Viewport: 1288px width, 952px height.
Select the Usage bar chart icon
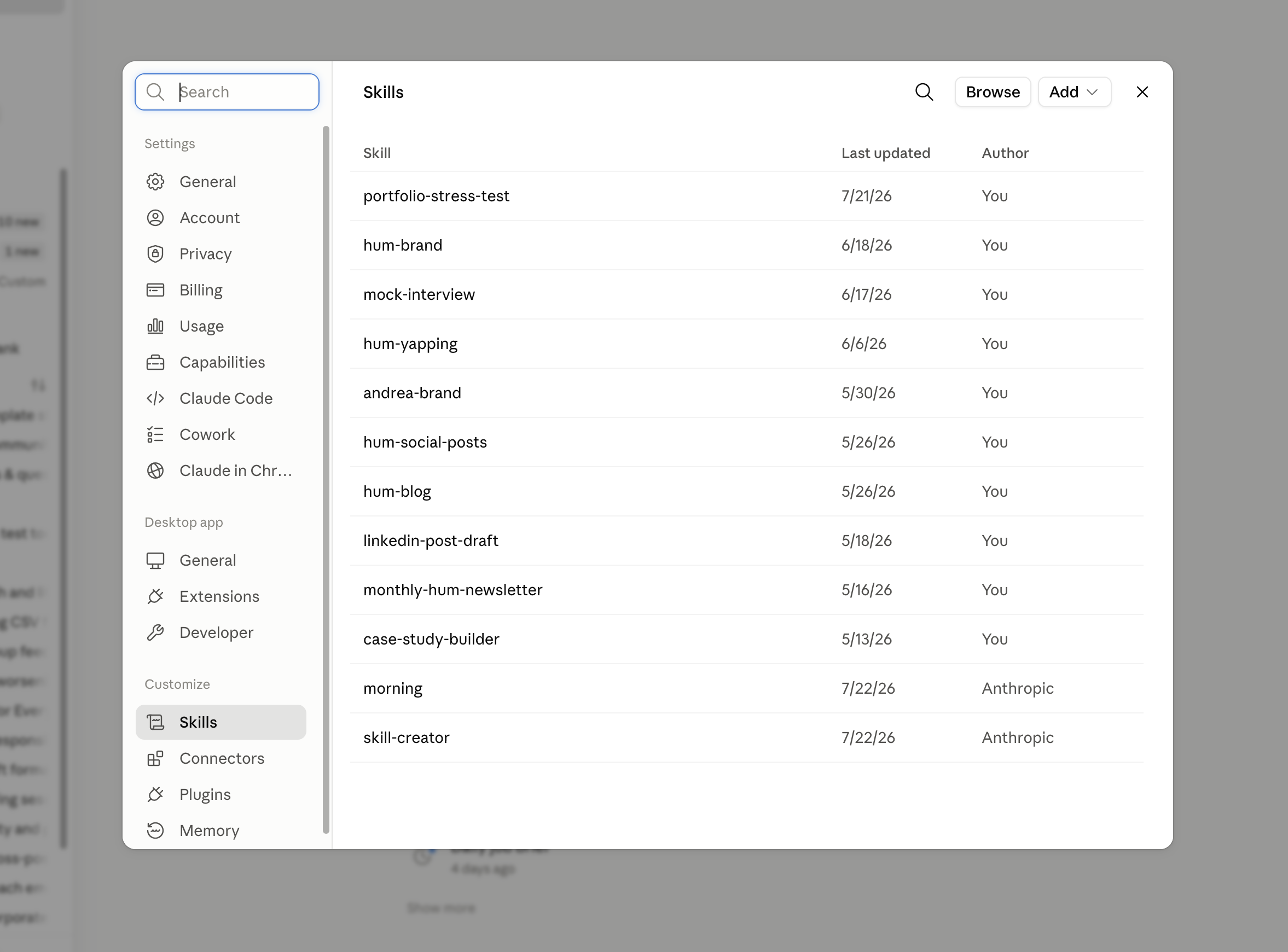(x=155, y=326)
